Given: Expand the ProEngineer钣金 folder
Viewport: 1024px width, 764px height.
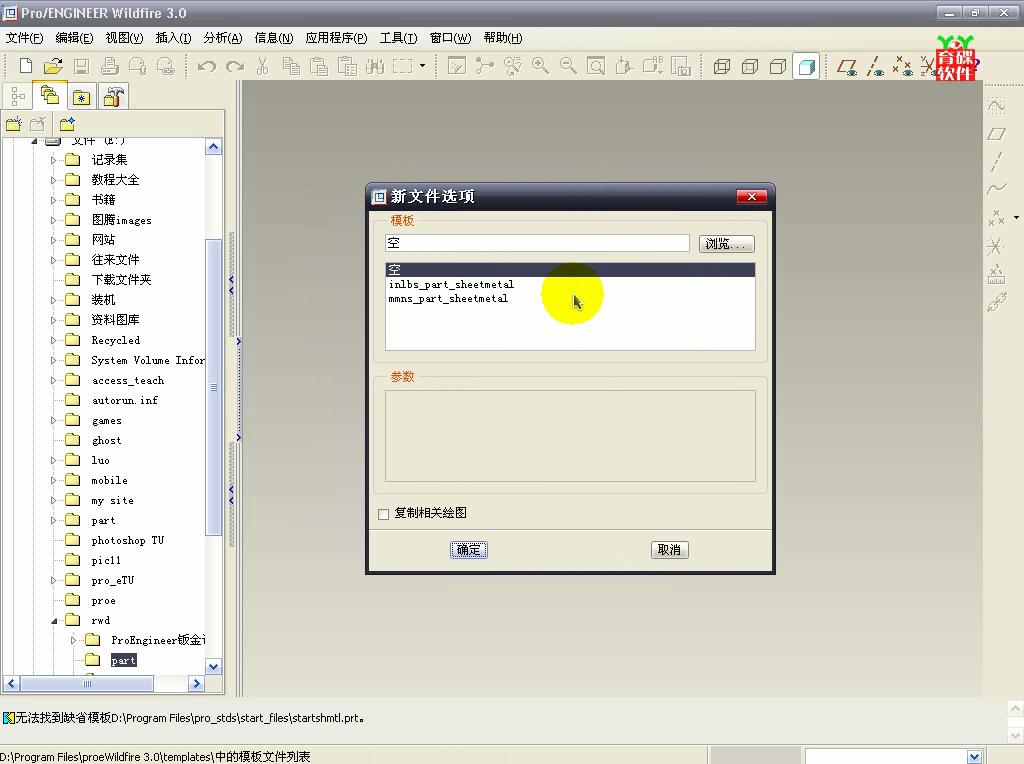Looking at the screenshot, I should tap(73, 641).
